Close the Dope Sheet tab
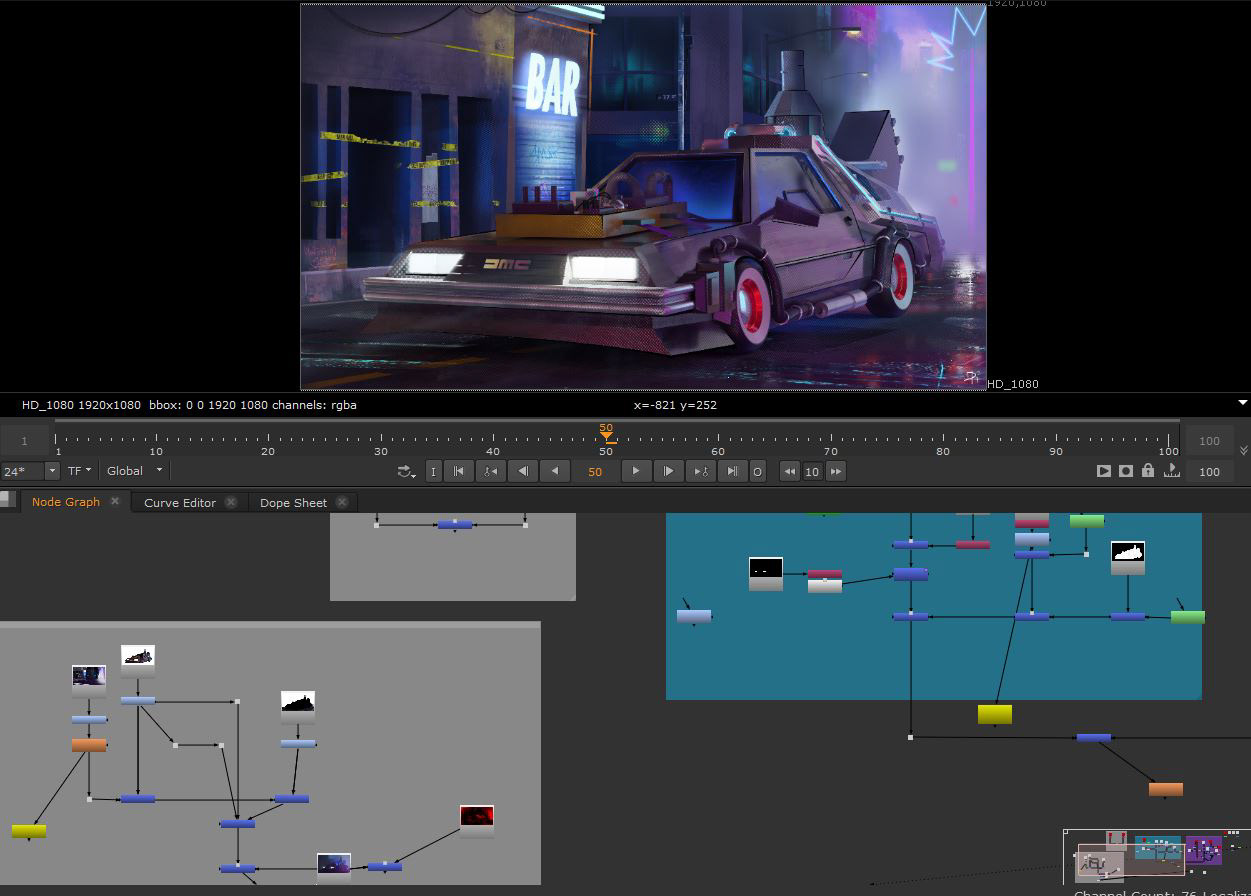1251x896 pixels. point(342,502)
